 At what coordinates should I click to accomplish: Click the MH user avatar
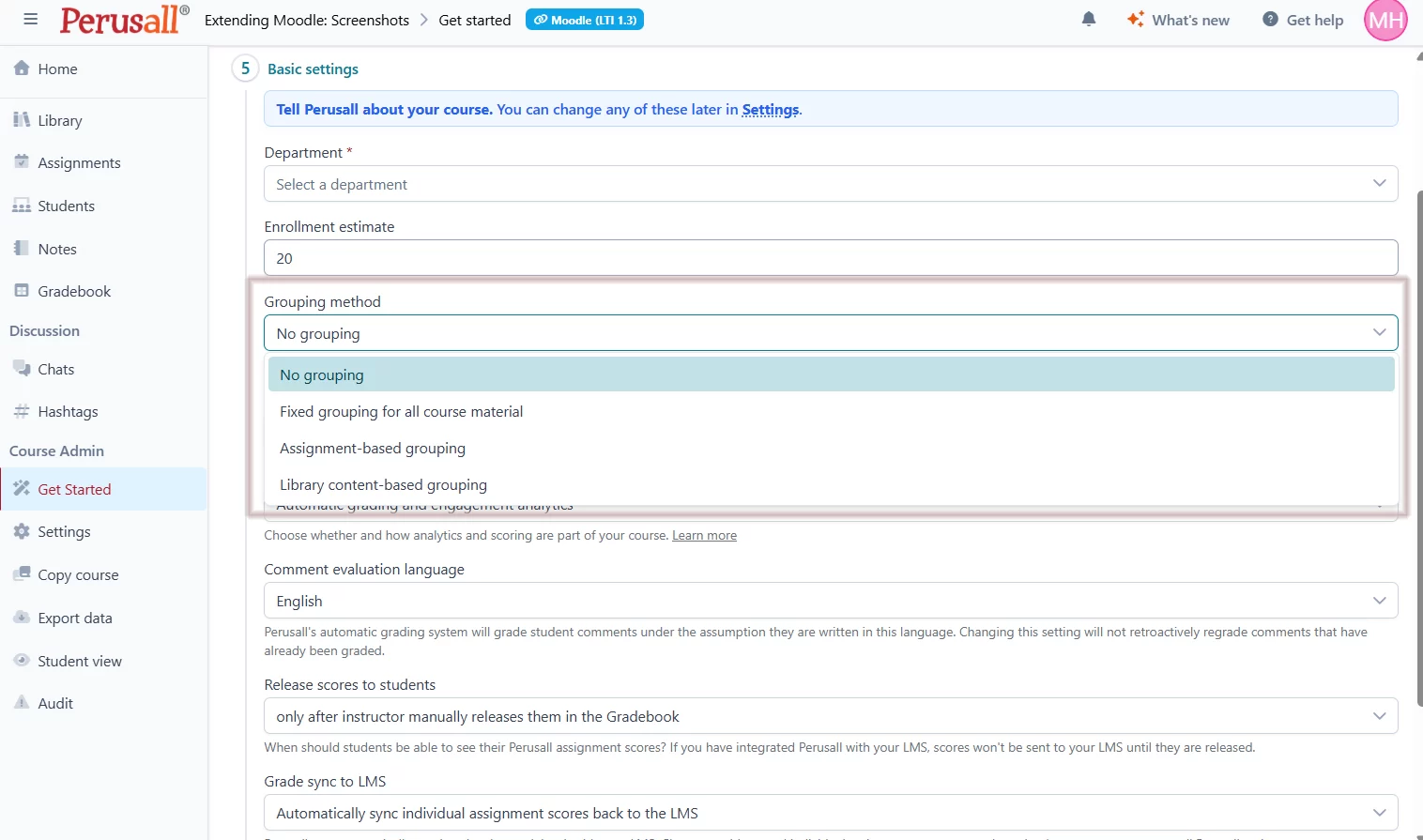1385,21
